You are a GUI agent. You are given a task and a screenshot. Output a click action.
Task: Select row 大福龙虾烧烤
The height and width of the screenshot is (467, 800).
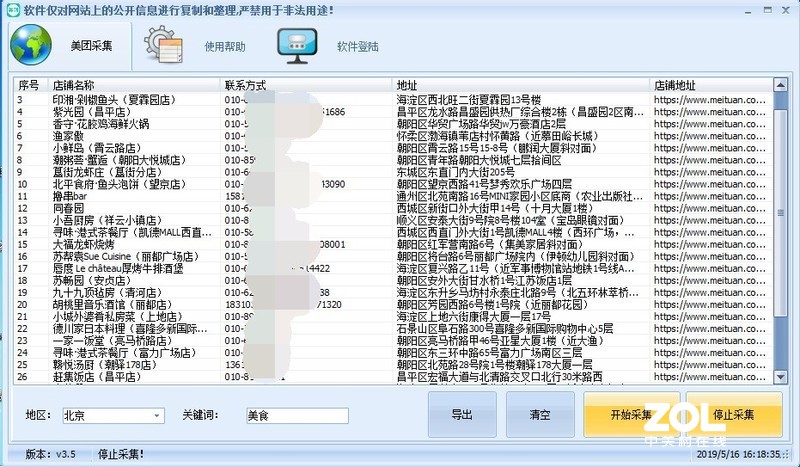pos(393,244)
